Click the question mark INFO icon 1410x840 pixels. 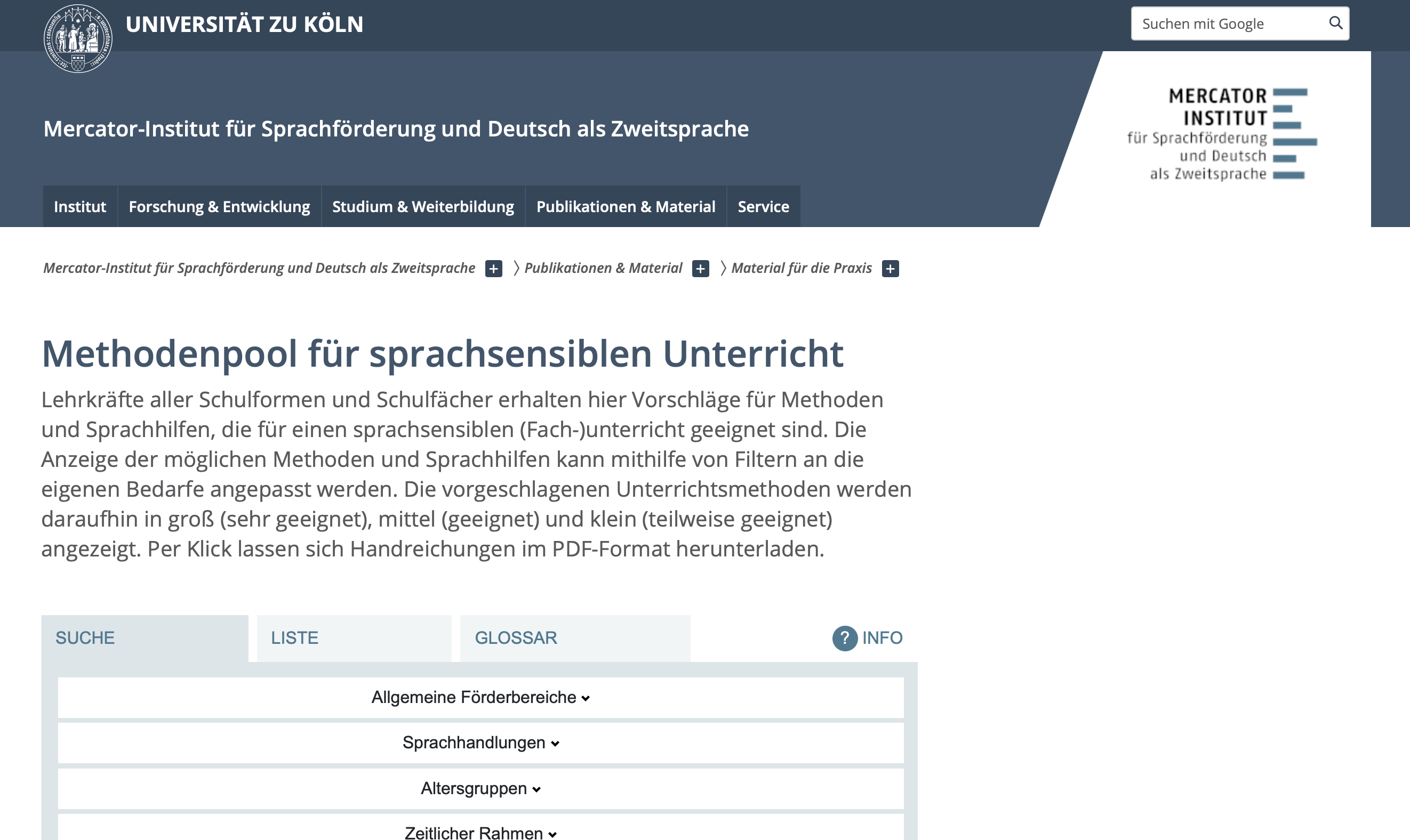pos(844,638)
